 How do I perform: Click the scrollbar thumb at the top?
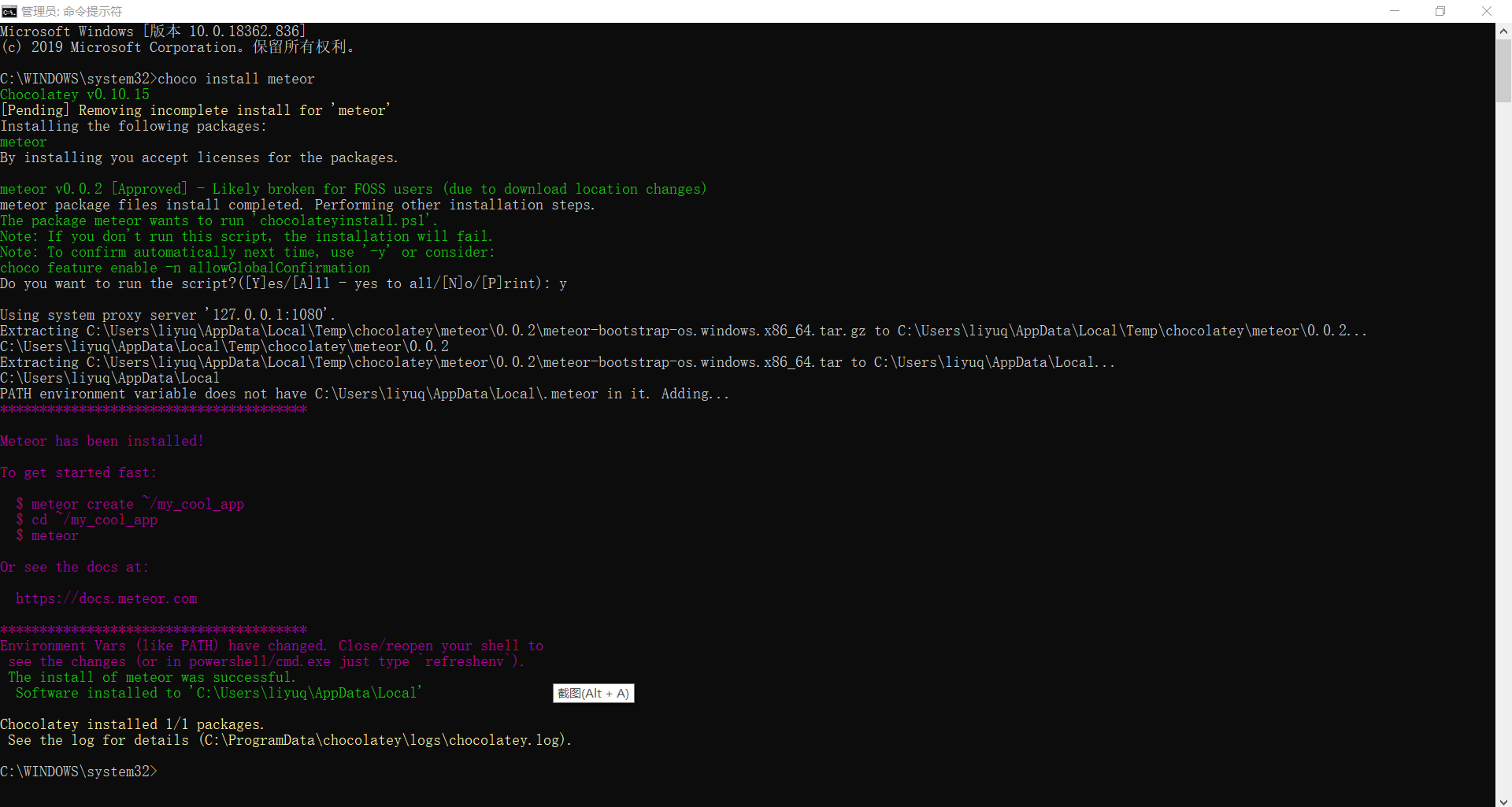coord(1503,71)
